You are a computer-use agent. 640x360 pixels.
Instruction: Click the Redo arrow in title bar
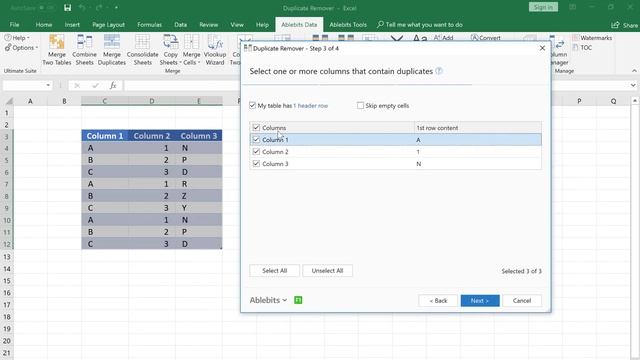coord(99,8)
